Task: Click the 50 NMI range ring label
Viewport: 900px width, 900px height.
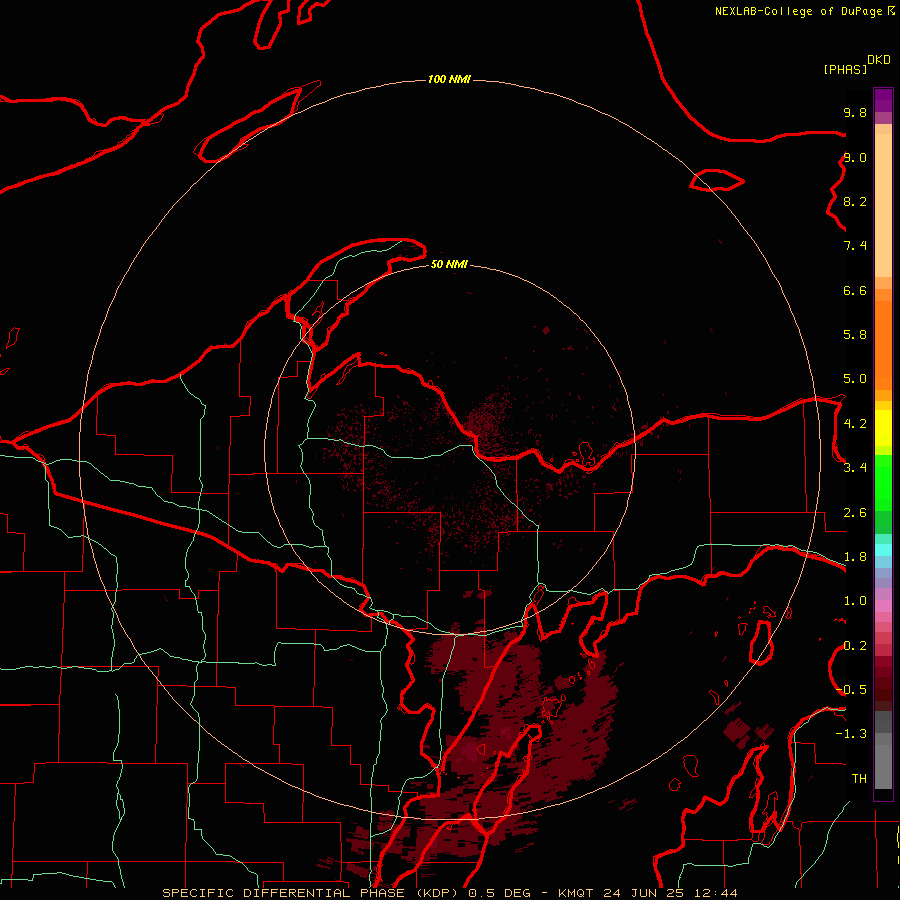Action: pos(449,264)
